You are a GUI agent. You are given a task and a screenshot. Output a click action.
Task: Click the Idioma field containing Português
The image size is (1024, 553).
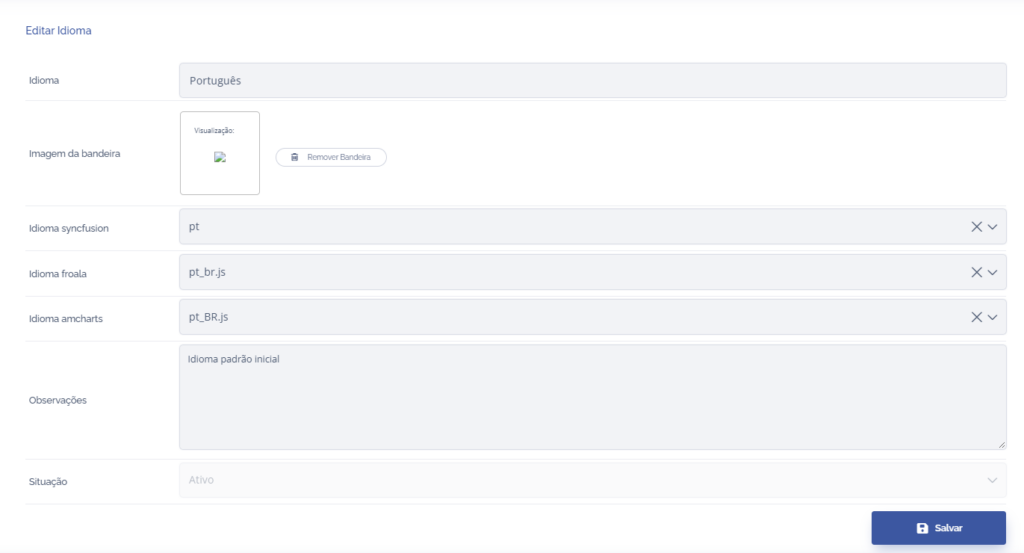coord(592,80)
